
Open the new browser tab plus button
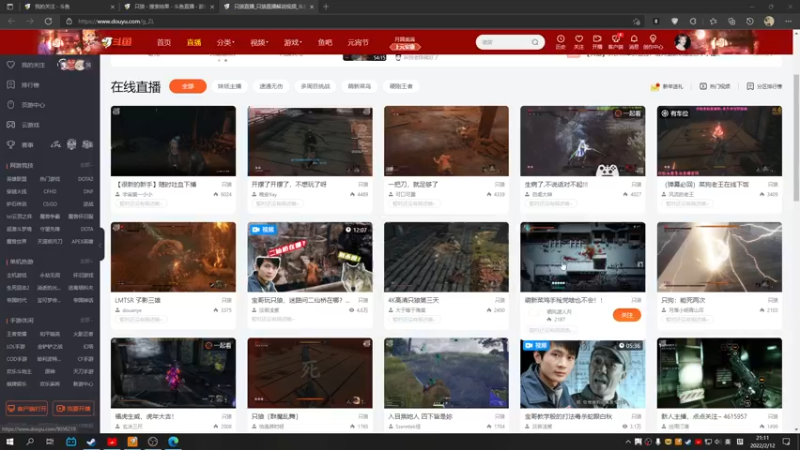[x=326, y=7]
